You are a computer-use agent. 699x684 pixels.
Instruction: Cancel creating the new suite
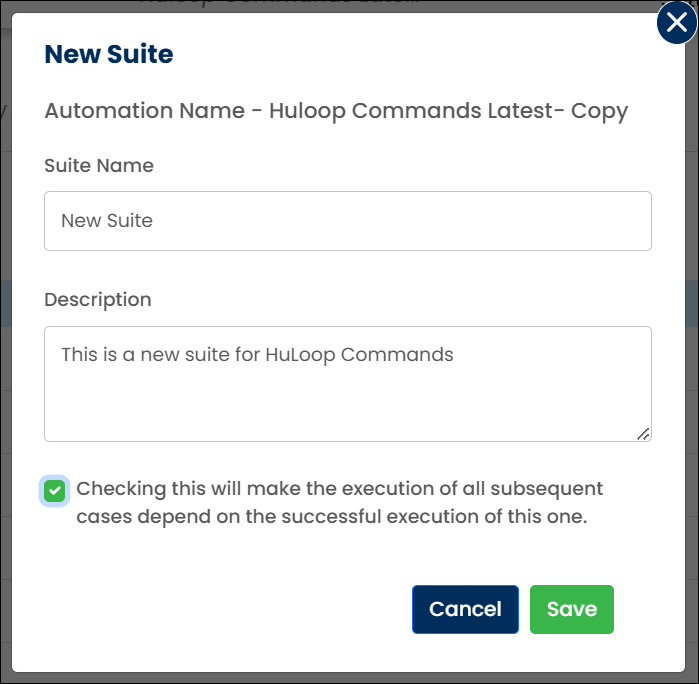pyautogui.click(x=465, y=609)
